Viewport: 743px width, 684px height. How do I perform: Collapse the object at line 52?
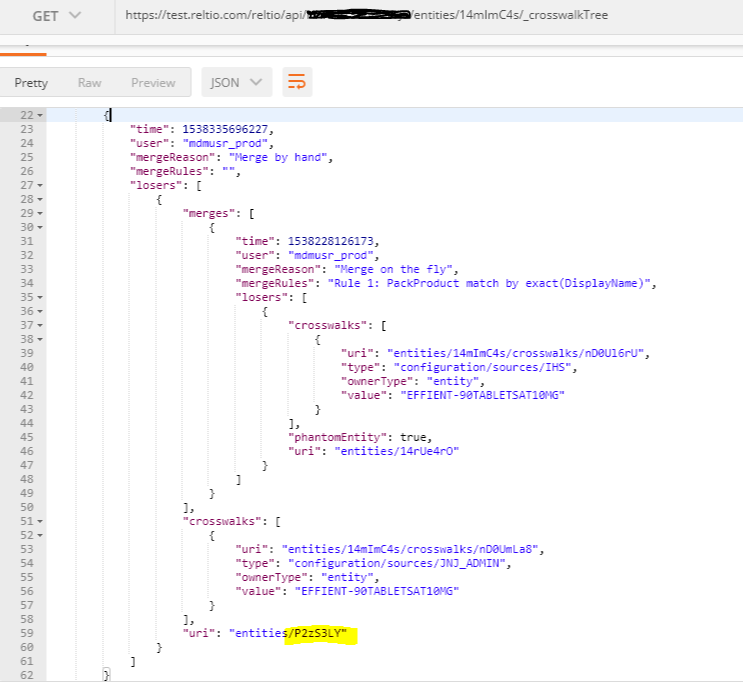tap(40, 535)
